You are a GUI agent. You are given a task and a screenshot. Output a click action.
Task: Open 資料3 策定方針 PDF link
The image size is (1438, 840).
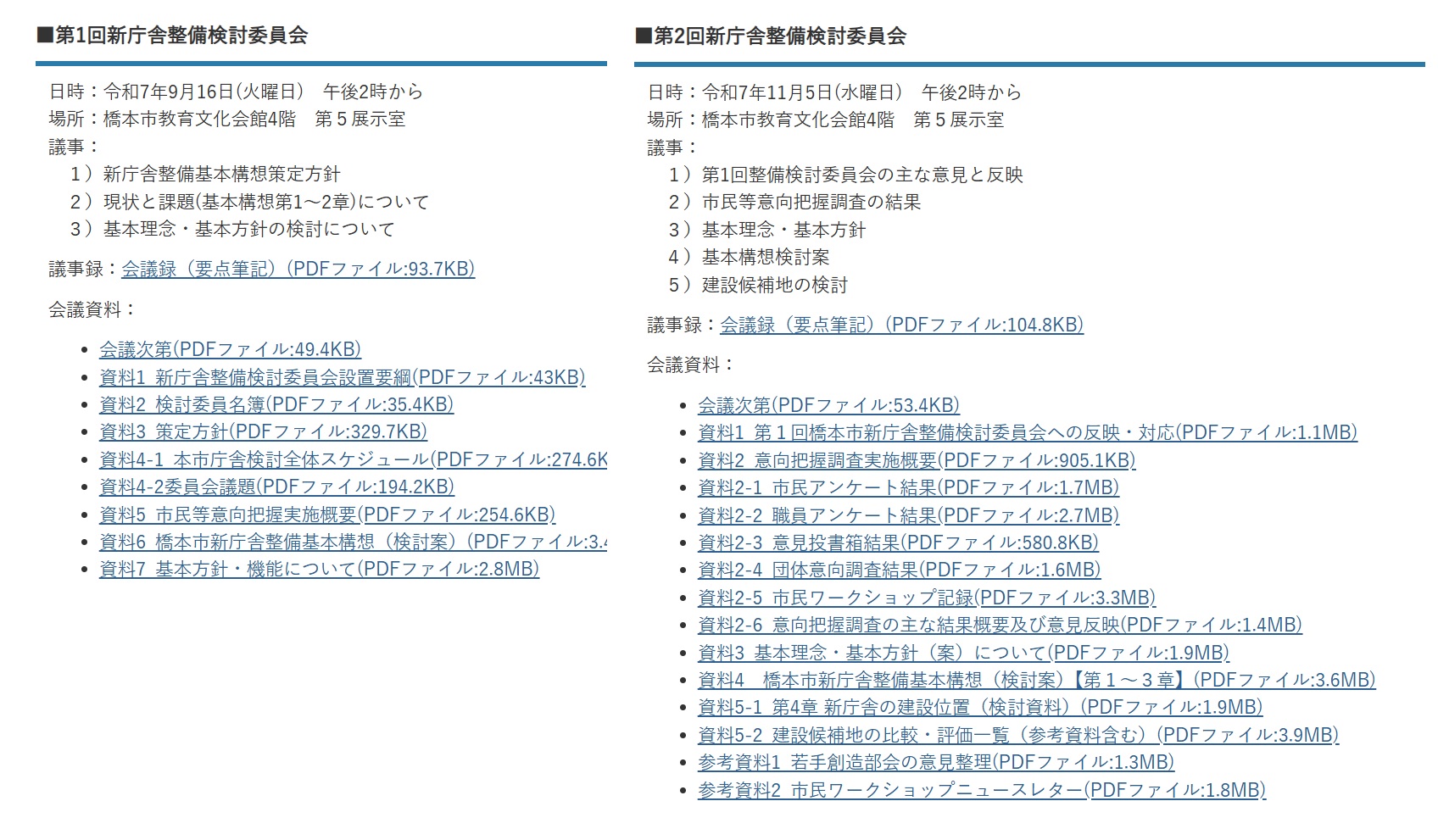263,431
